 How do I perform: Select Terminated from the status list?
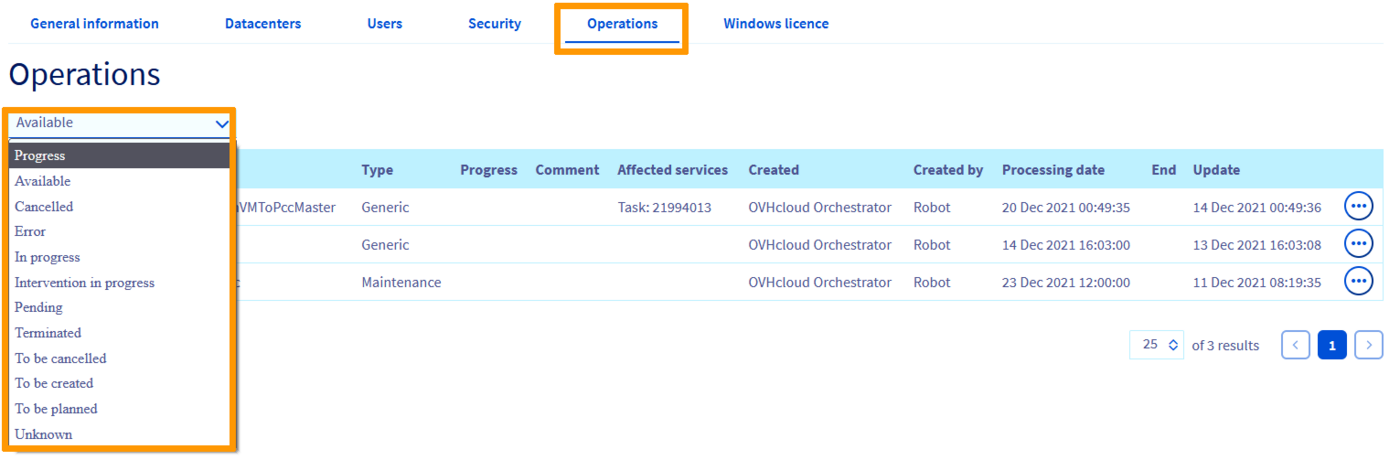(x=48, y=333)
